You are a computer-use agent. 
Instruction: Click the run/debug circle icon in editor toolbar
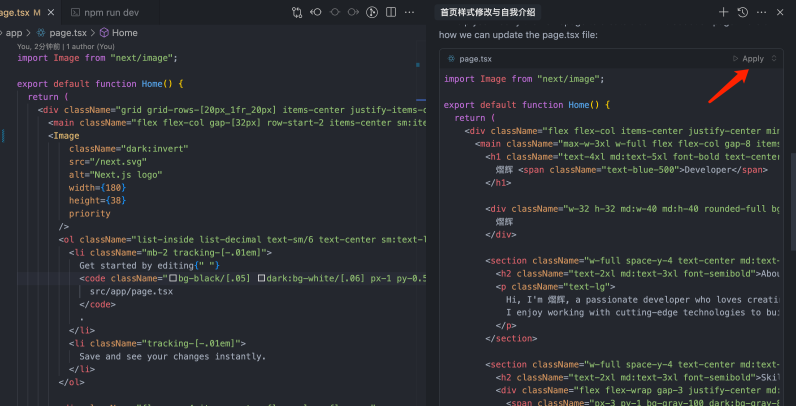372,12
